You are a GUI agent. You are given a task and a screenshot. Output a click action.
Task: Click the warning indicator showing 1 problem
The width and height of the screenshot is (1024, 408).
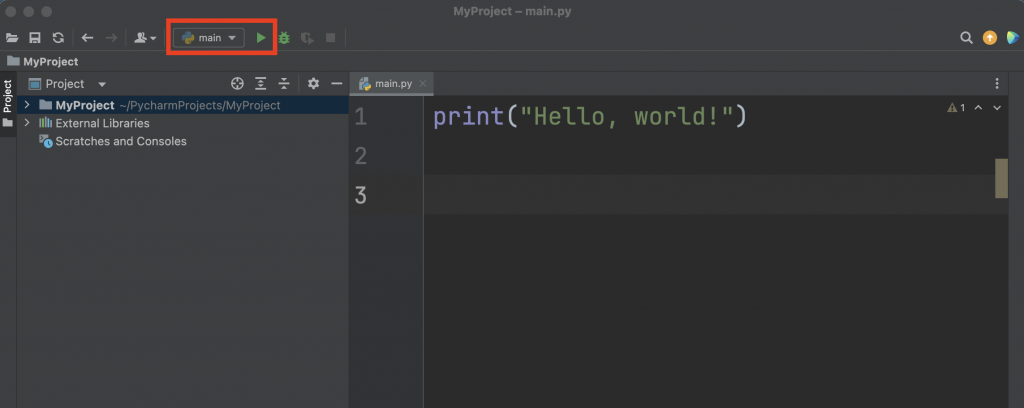click(x=955, y=107)
